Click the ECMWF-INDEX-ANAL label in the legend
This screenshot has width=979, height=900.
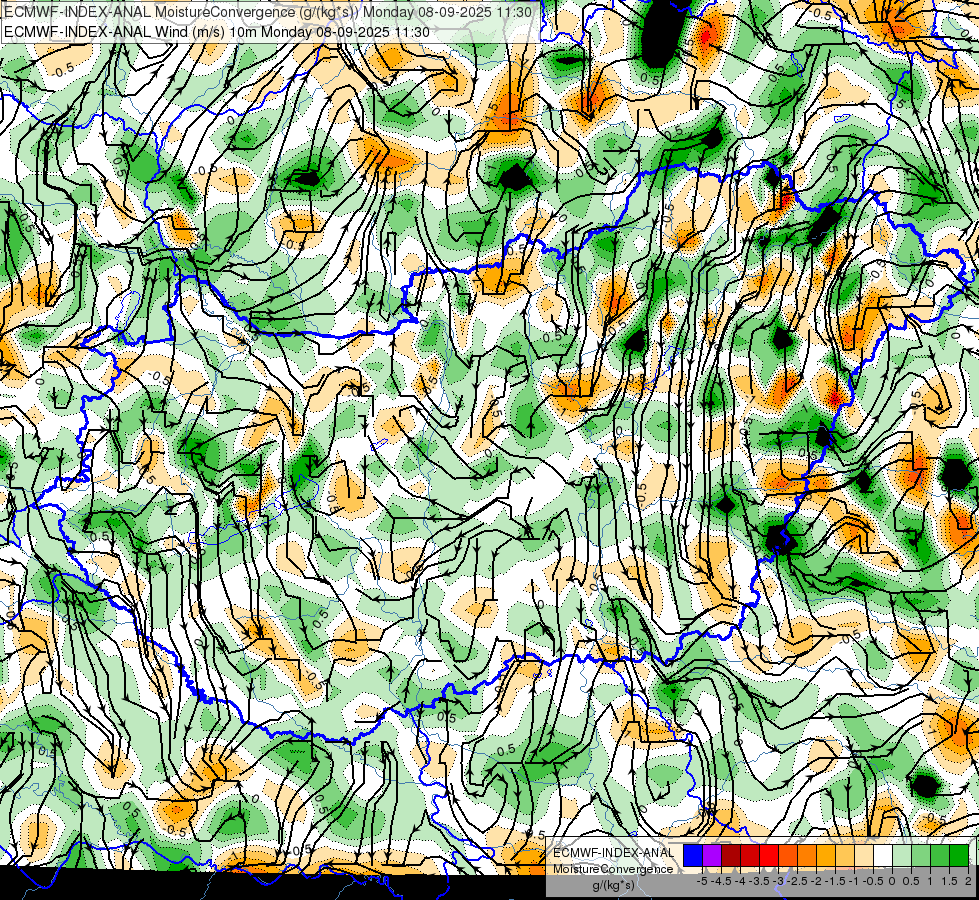coord(613,853)
